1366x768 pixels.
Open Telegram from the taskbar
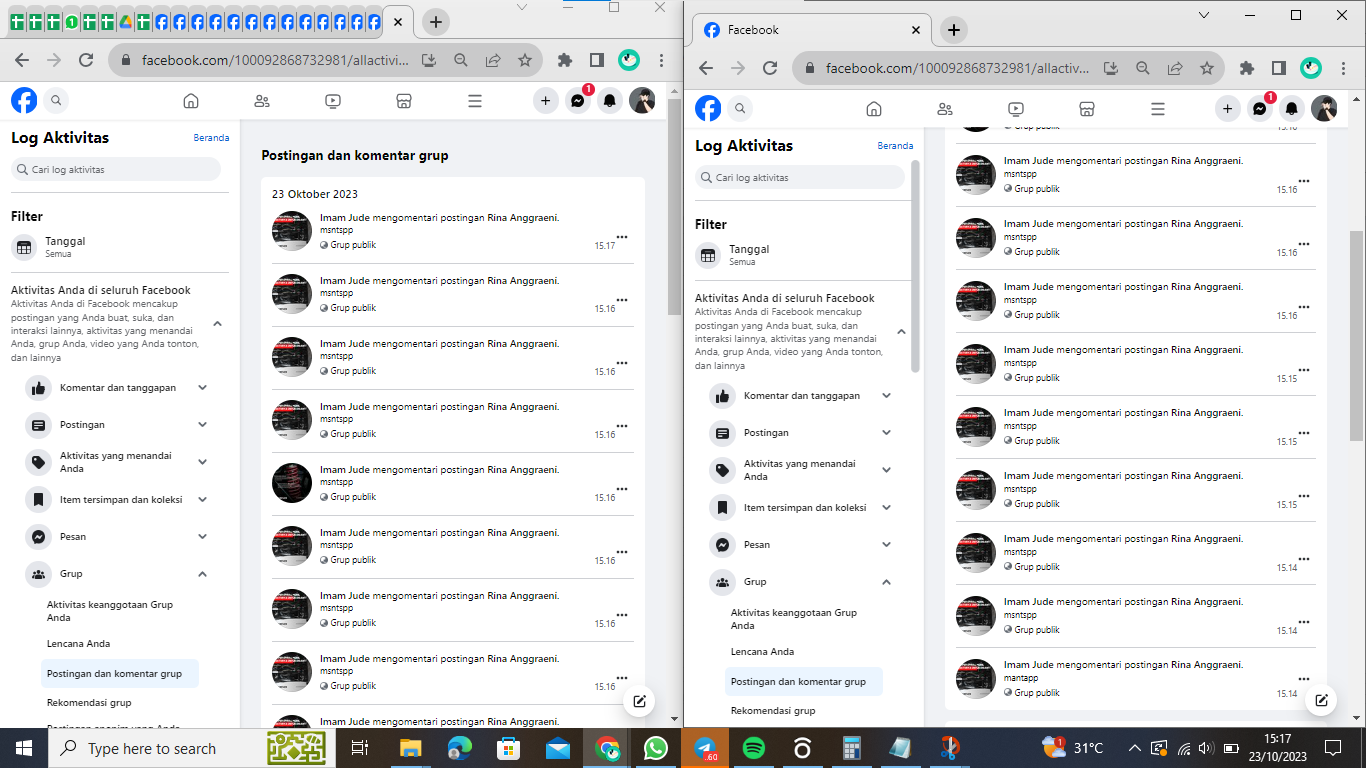tap(705, 748)
